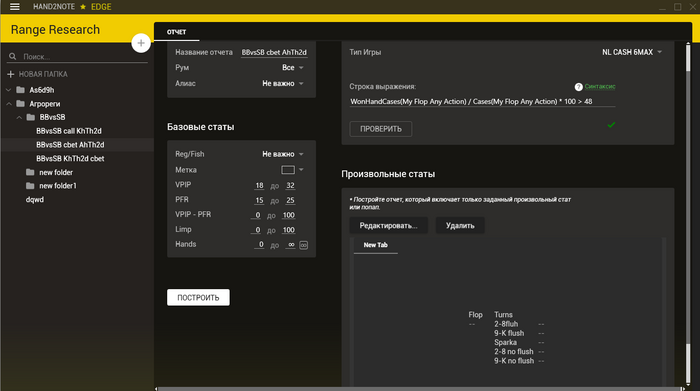The width and height of the screenshot is (700, 391).
Task: Collapse the Агрореги folder
Action: tap(8, 104)
